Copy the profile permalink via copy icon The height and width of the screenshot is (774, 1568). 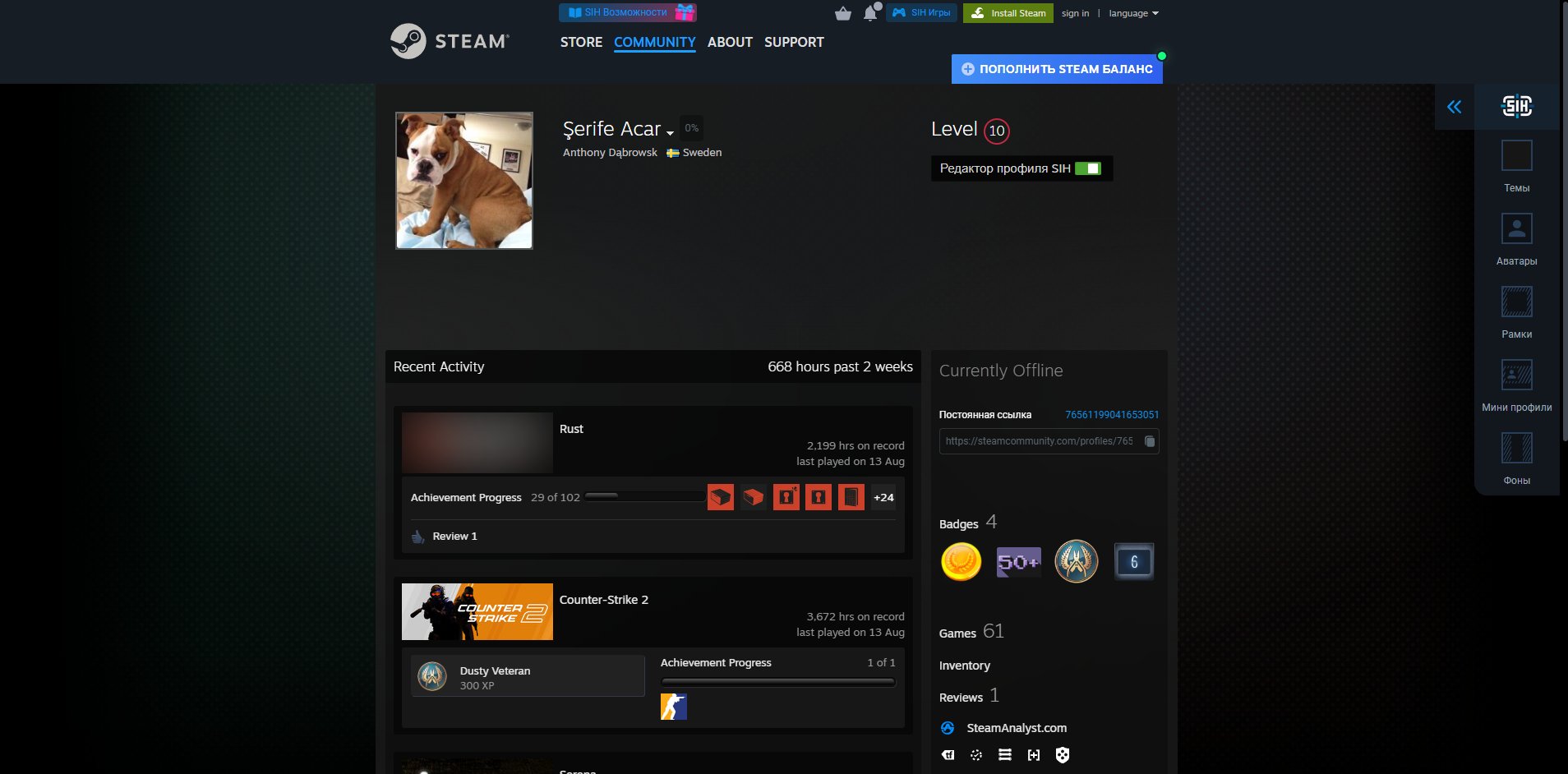[1150, 441]
